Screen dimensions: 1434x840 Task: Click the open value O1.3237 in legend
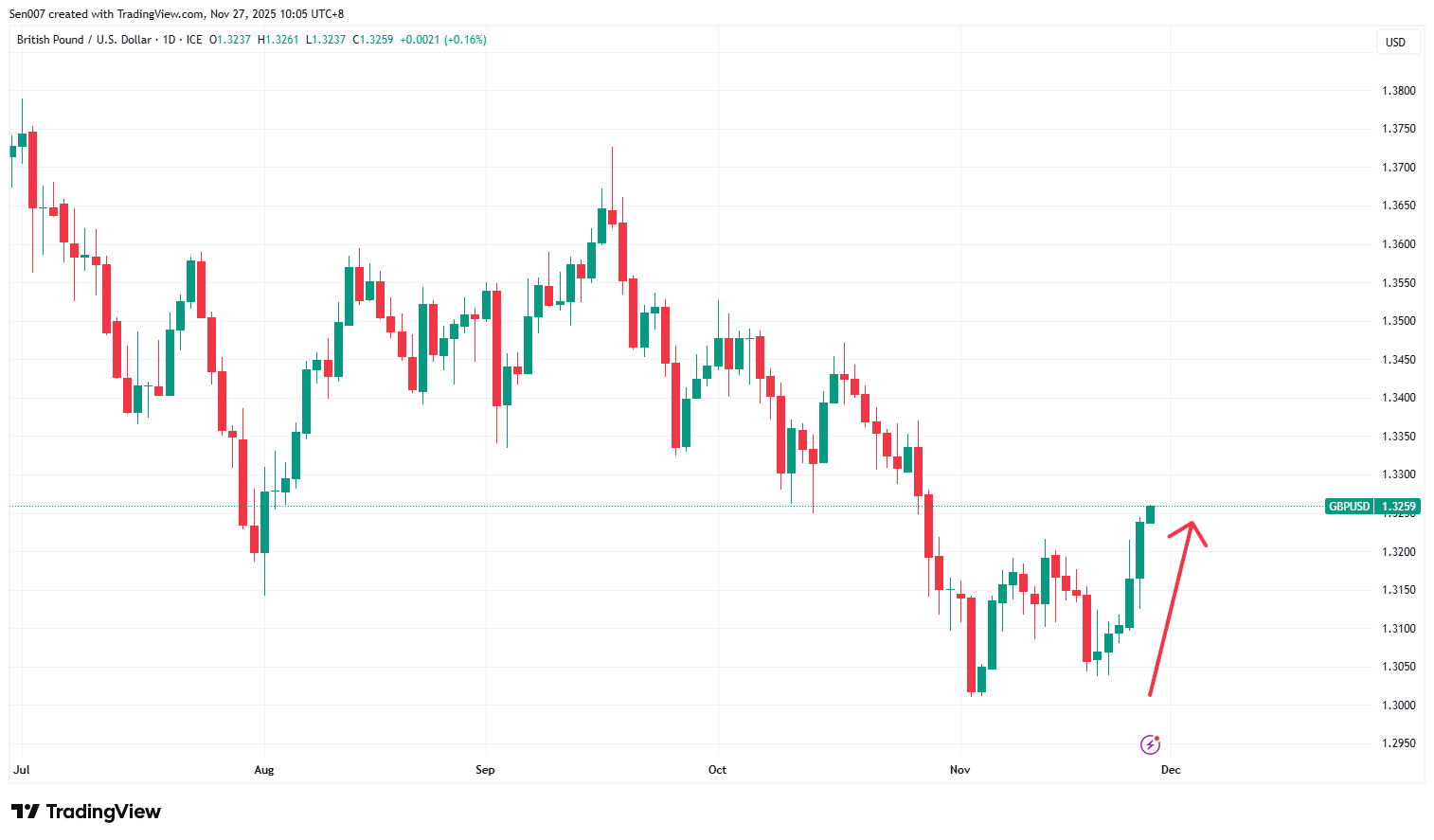pos(230,40)
